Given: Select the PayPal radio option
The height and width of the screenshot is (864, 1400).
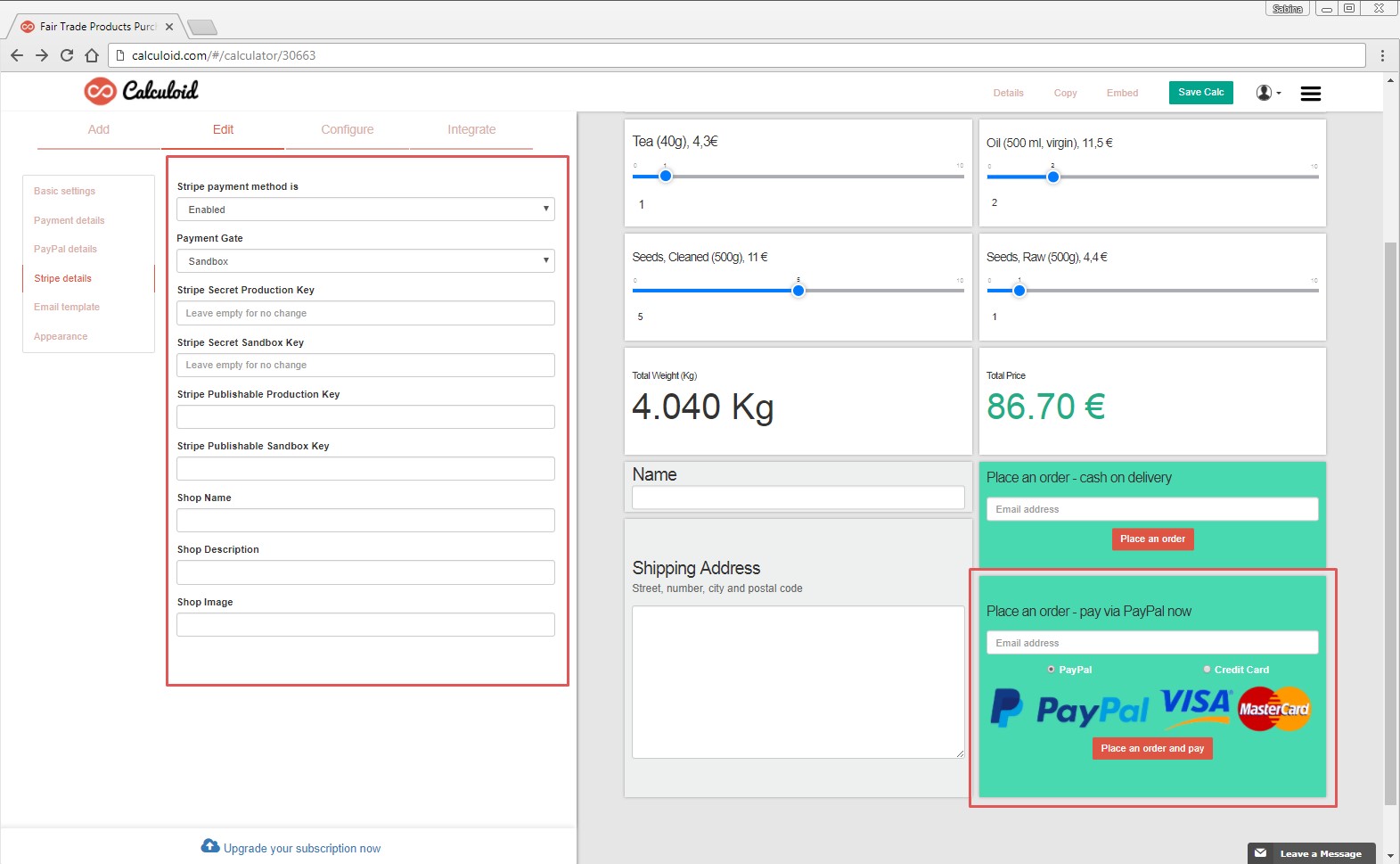Looking at the screenshot, I should tap(1052, 669).
